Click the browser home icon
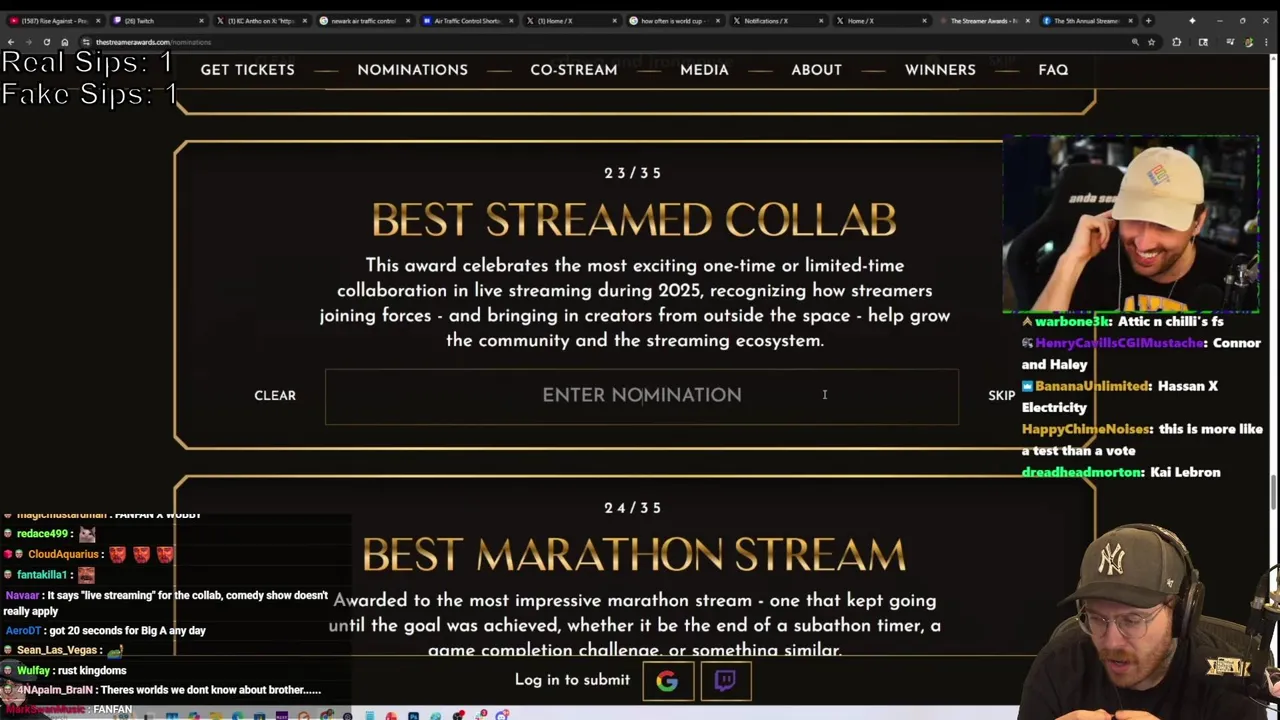1280x720 pixels. [x=64, y=42]
